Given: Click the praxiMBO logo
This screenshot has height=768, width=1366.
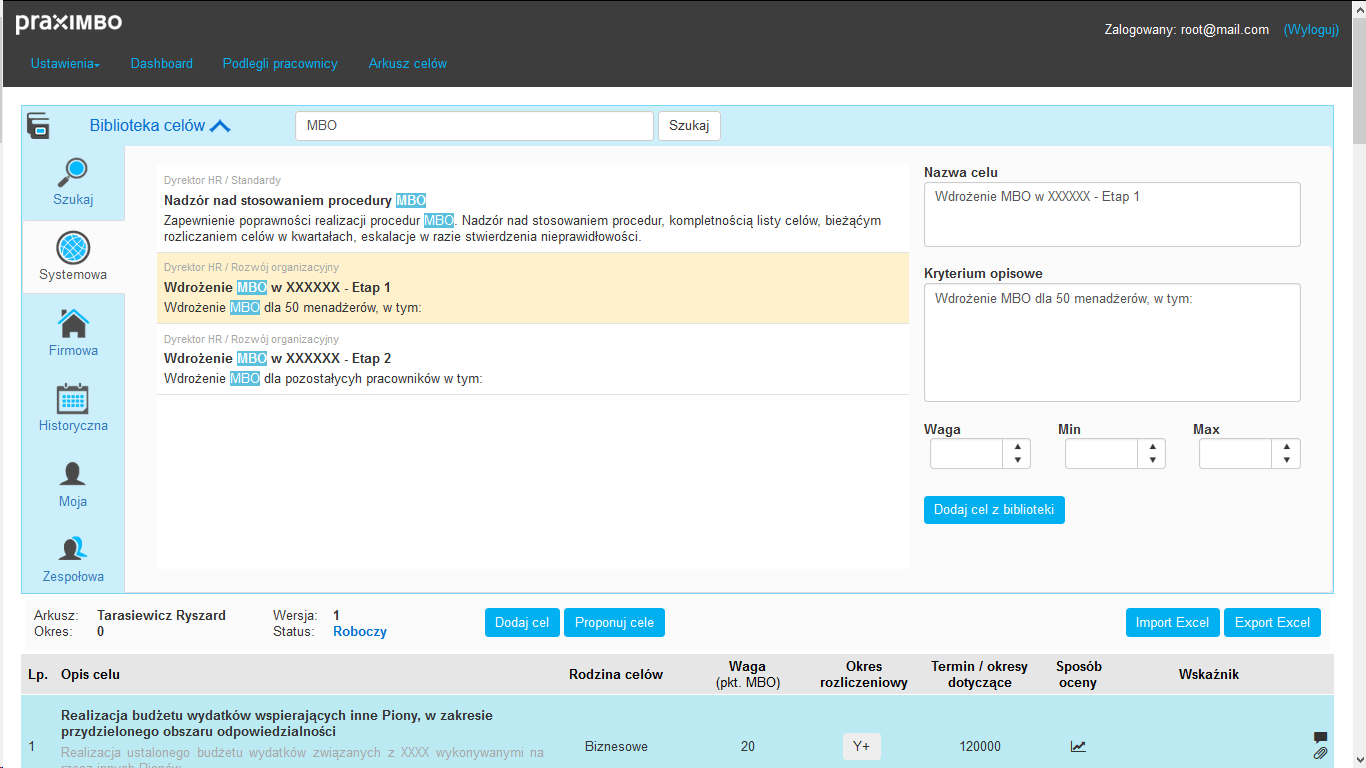Looking at the screenshot, I should click(68, 23).
